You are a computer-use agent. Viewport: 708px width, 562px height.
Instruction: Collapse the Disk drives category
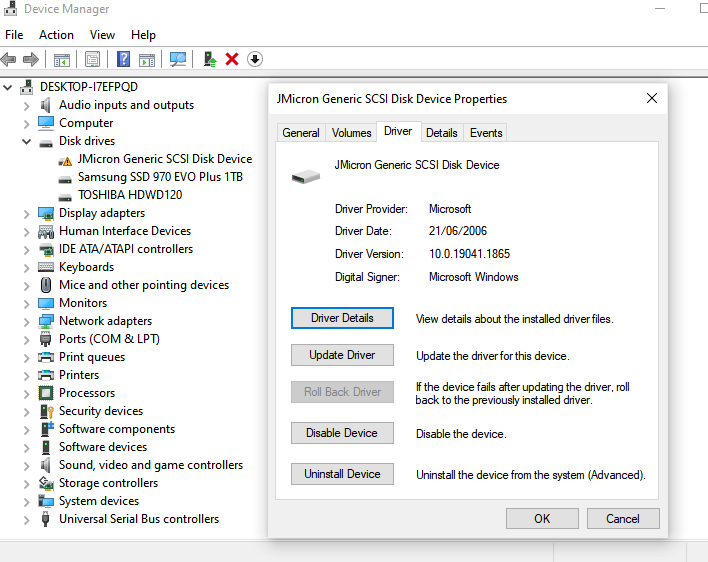pyautogui.click(x=27, y=141)
